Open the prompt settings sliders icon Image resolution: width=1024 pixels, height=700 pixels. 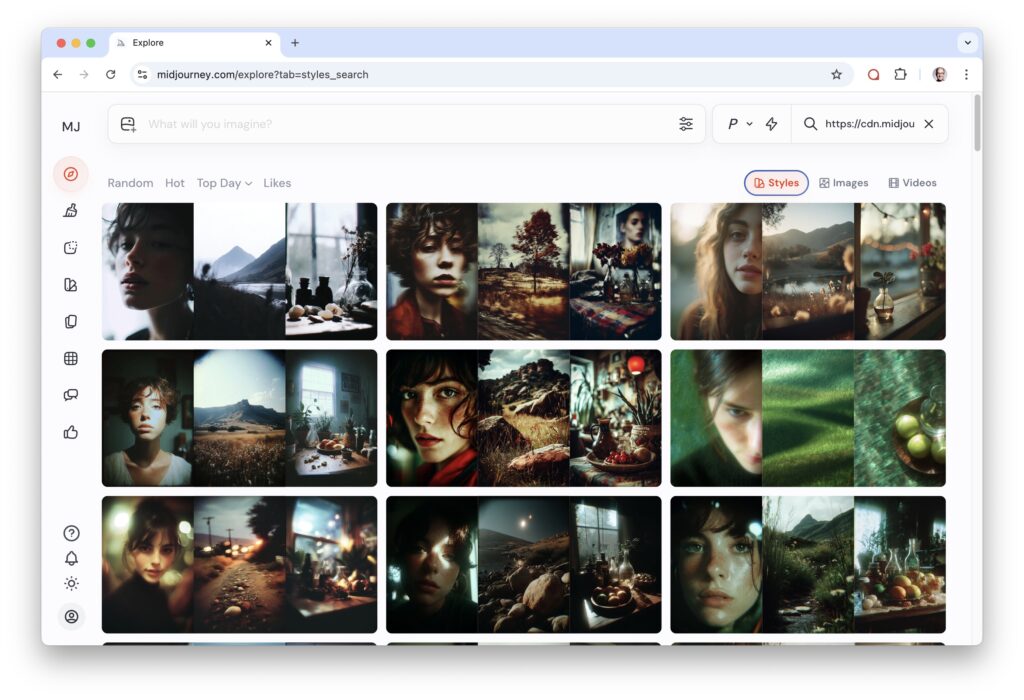point(686,124)
